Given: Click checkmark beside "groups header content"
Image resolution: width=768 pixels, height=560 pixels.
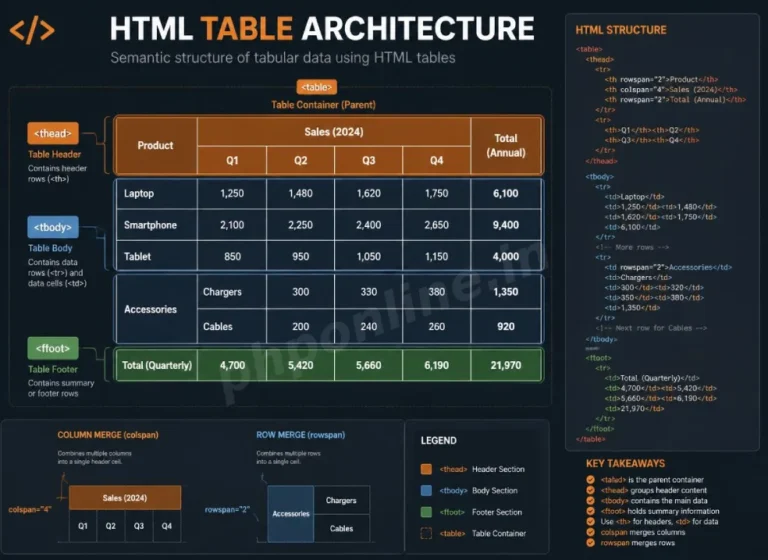Looking at the screenshot, I should click(590, 490).
